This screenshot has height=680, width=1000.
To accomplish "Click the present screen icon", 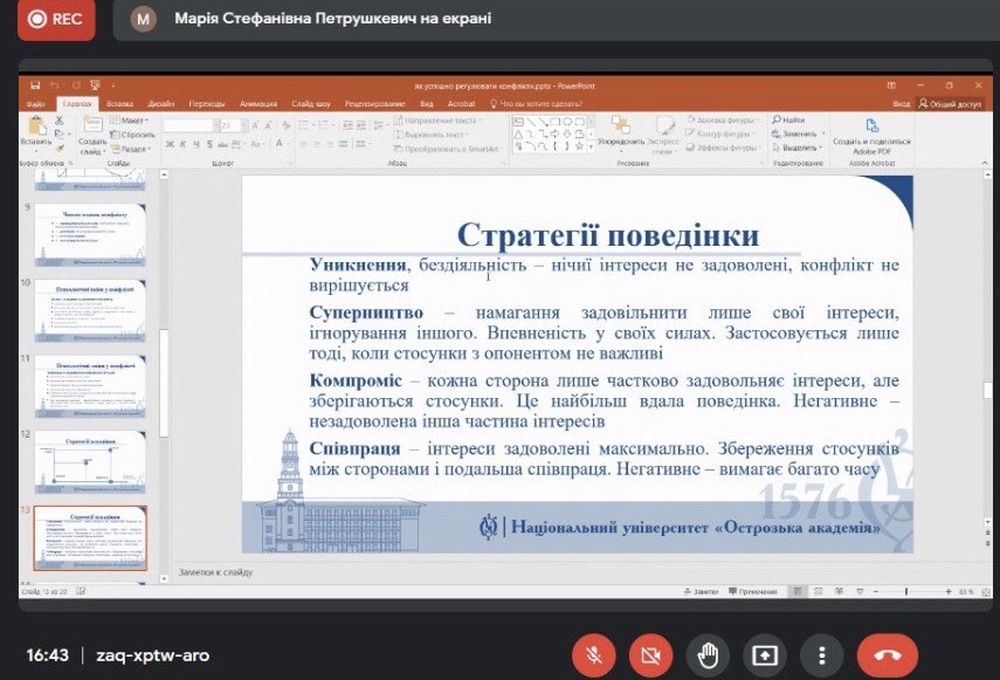I will [x=764, y=655].
